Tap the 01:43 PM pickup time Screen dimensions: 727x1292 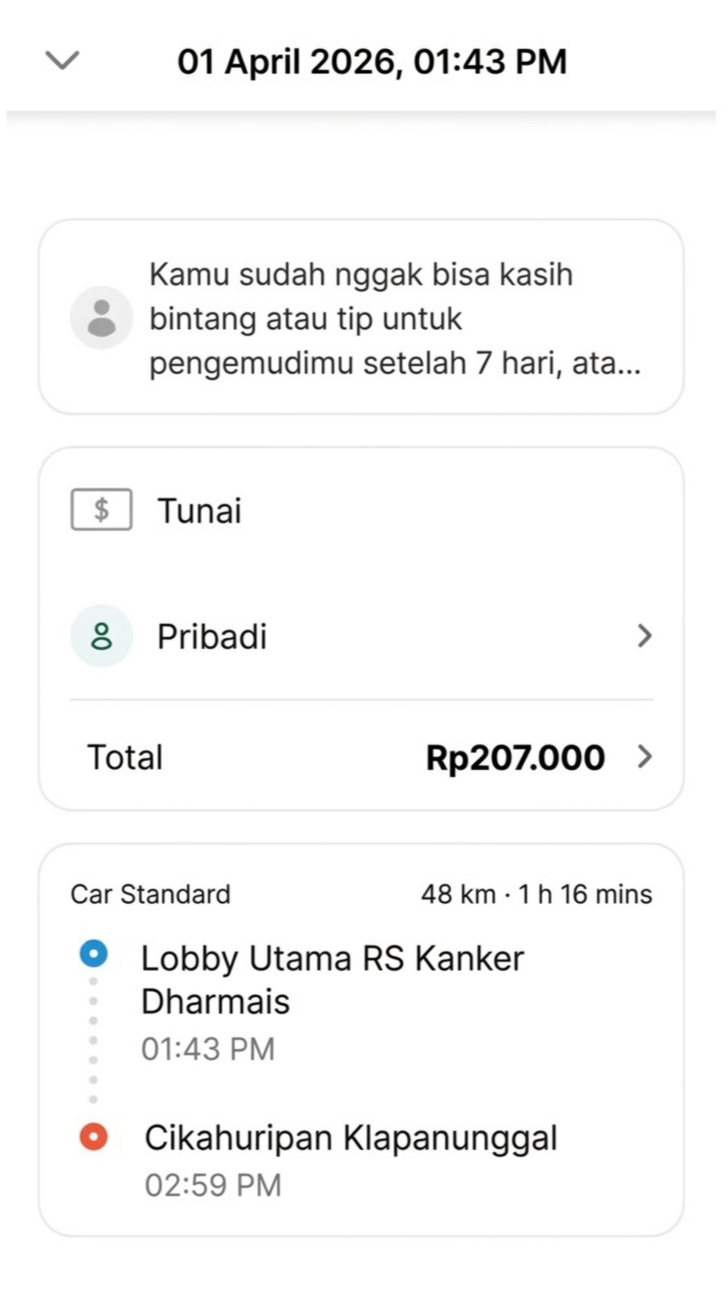click(207, 1049)
